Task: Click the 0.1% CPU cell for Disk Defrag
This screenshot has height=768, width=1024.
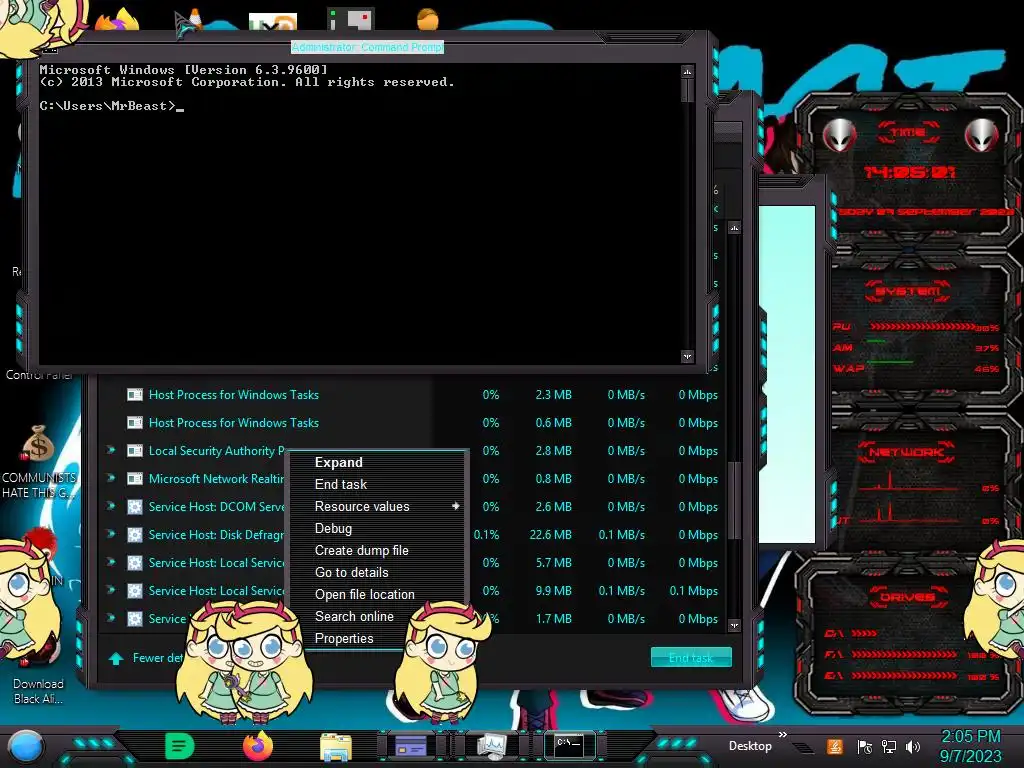Action: [487, 535]
